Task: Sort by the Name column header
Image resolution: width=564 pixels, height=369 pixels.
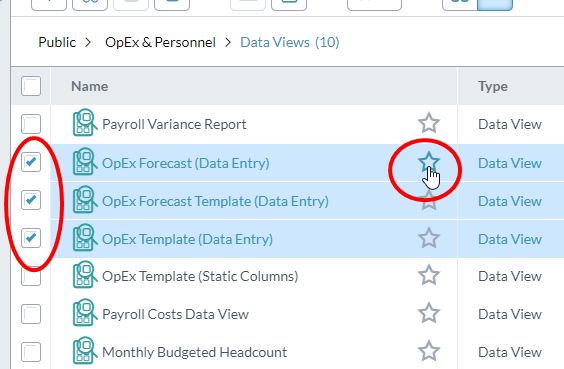Action: click(x=90, y=86)
